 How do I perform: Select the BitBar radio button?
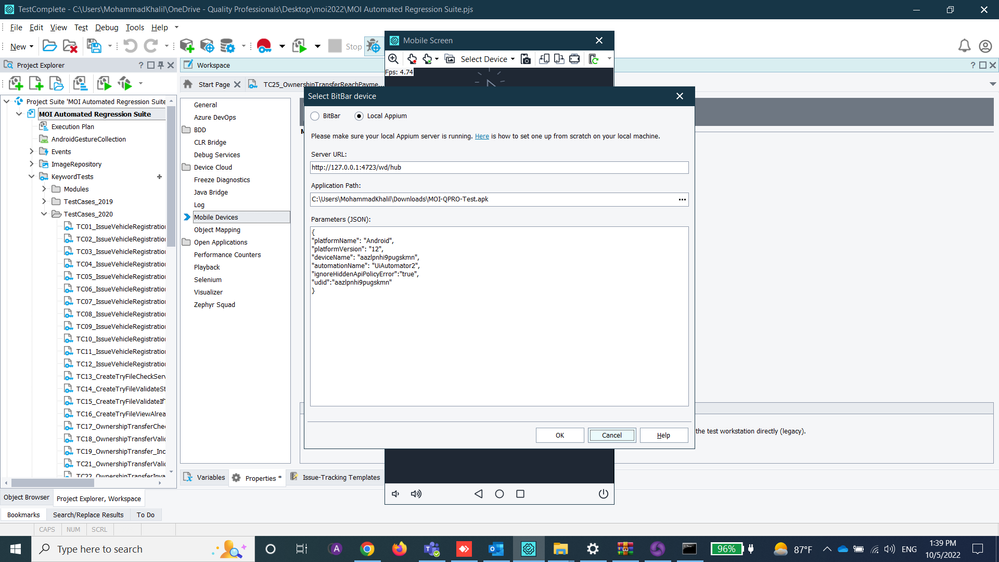tap(316, 117)
